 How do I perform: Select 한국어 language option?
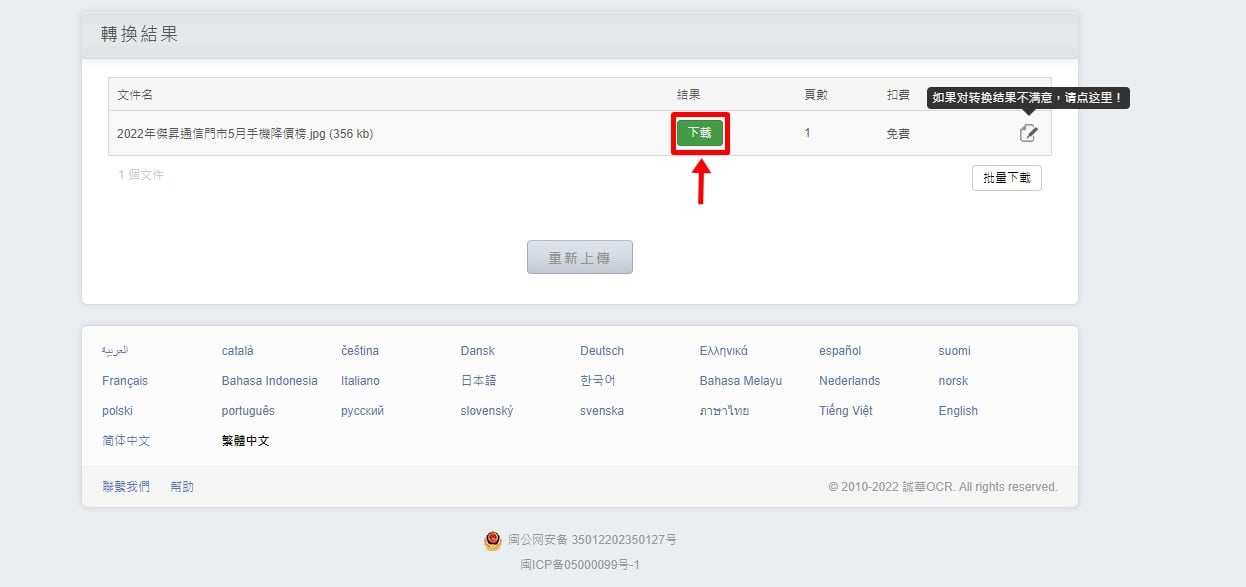coord(598,381)
